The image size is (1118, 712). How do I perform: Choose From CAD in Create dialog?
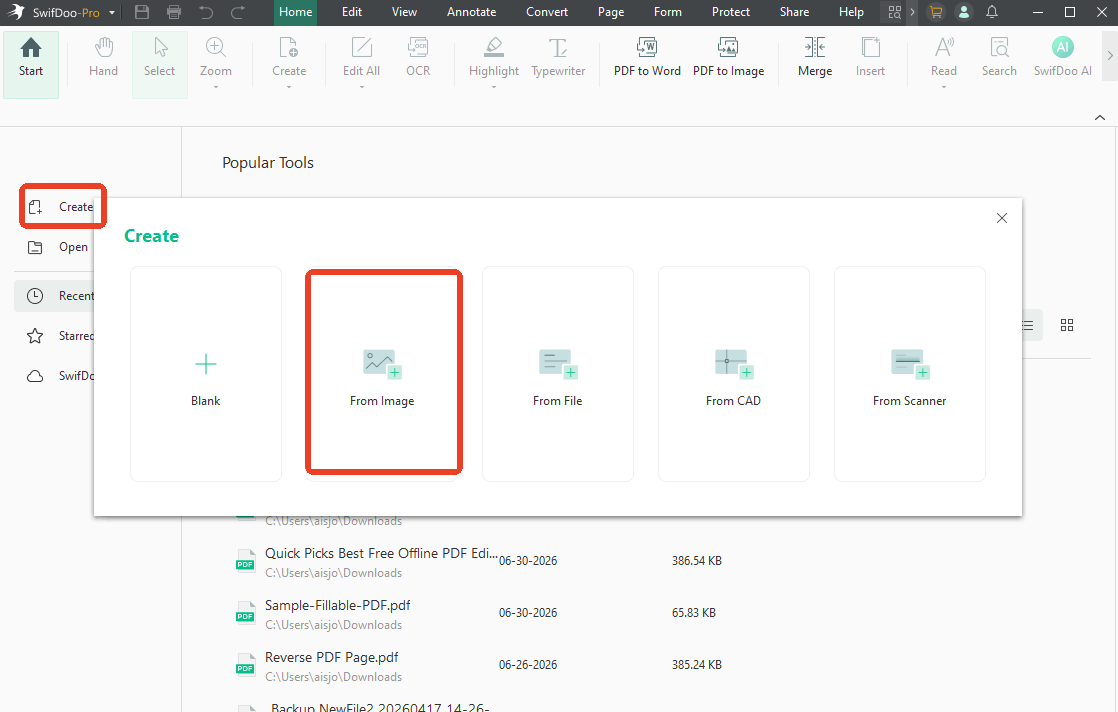tap(734, 374)
